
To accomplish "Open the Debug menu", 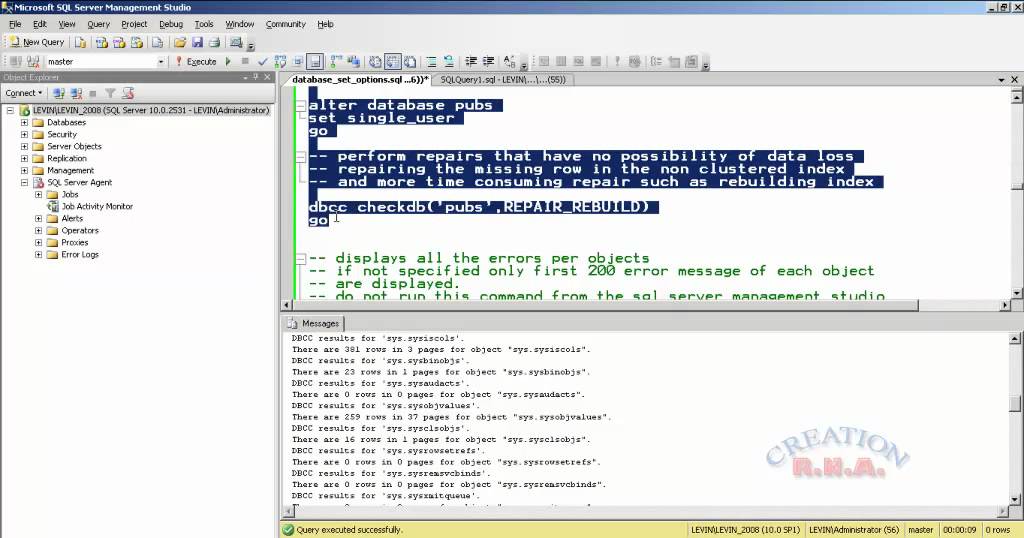I will (x=171, y=24).
